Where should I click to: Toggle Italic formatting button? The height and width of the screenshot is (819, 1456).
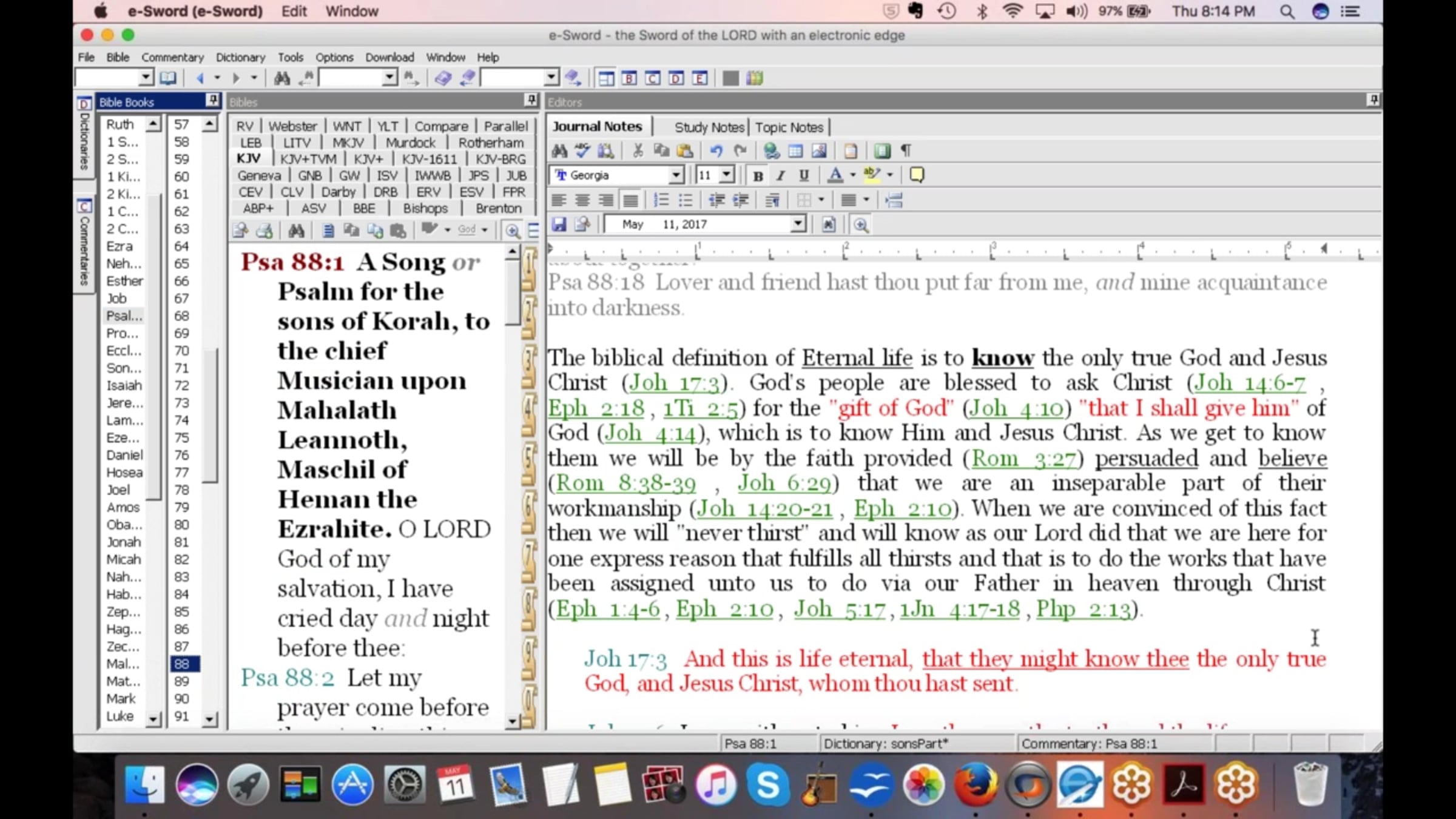781,176
